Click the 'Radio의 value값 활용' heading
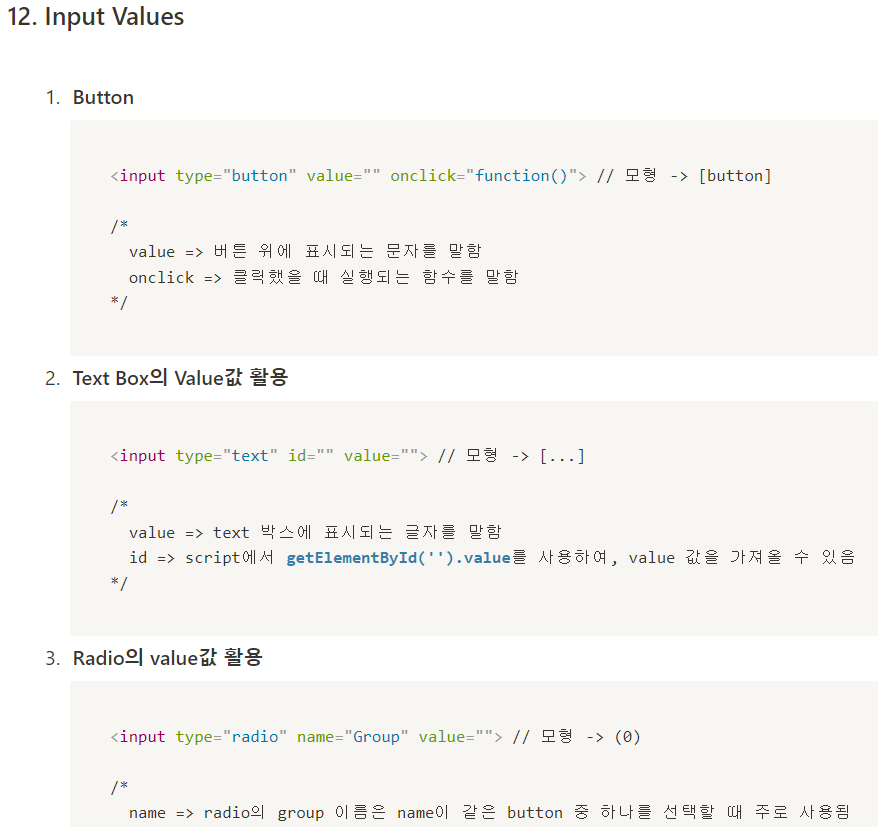 tap(167, 658)
